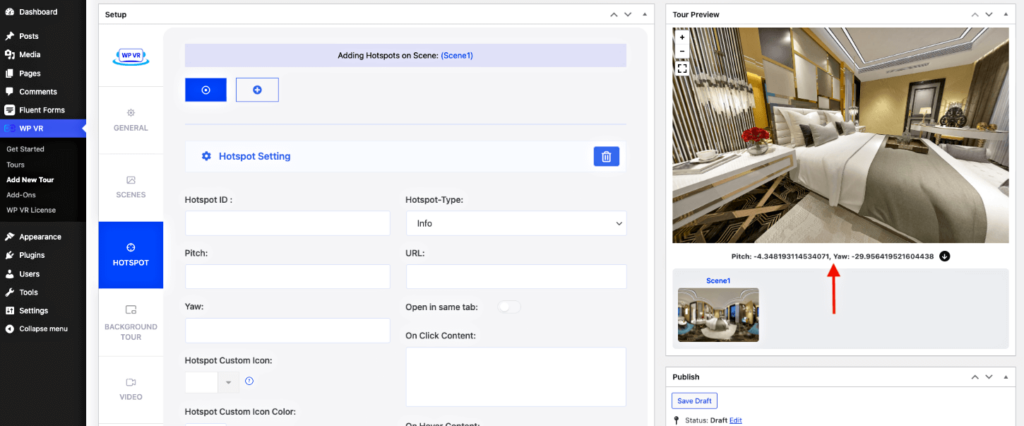This screenshot has height=426, width=1024.
Task: Open Fluent Forms in the sidebar
Action: 43,110
